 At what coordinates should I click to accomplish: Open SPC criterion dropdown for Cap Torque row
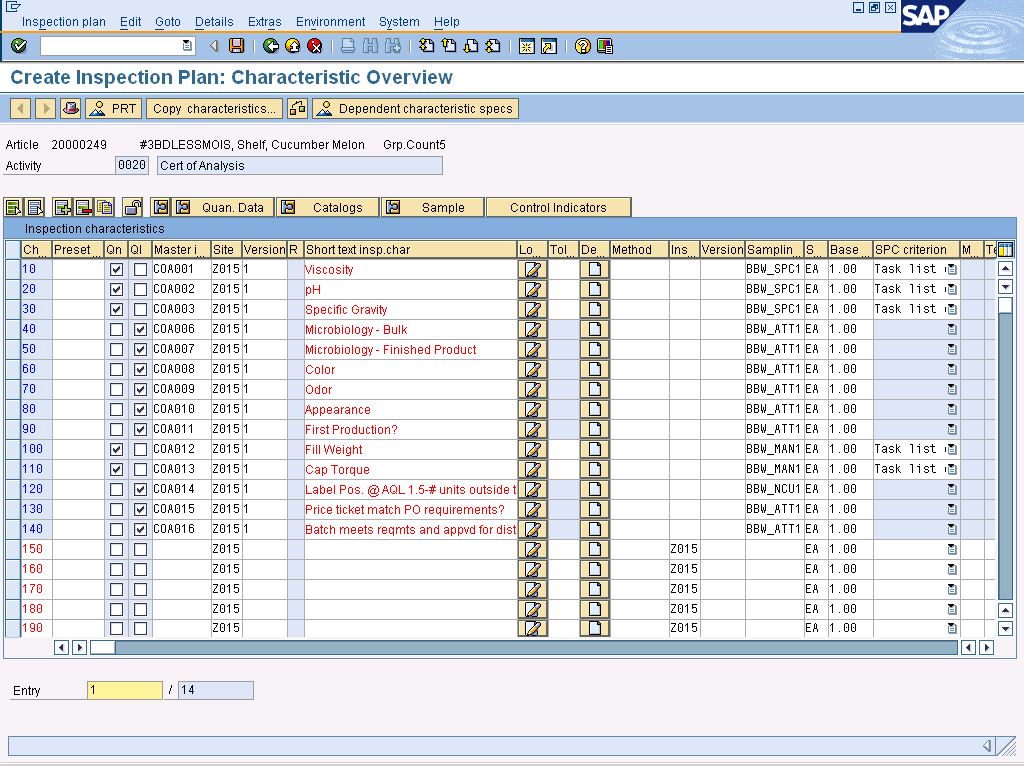[x=952, y=469]
